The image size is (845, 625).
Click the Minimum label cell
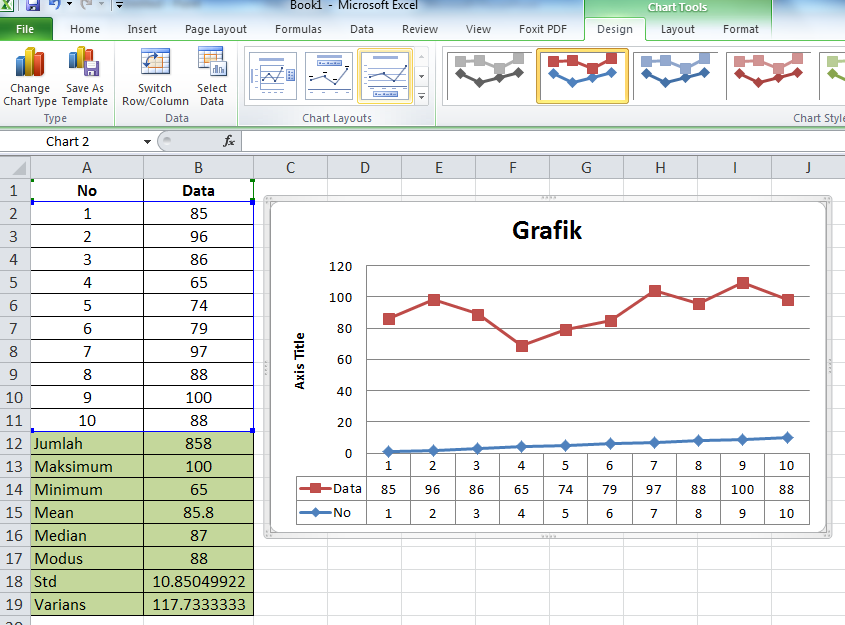tap(87, 490)
